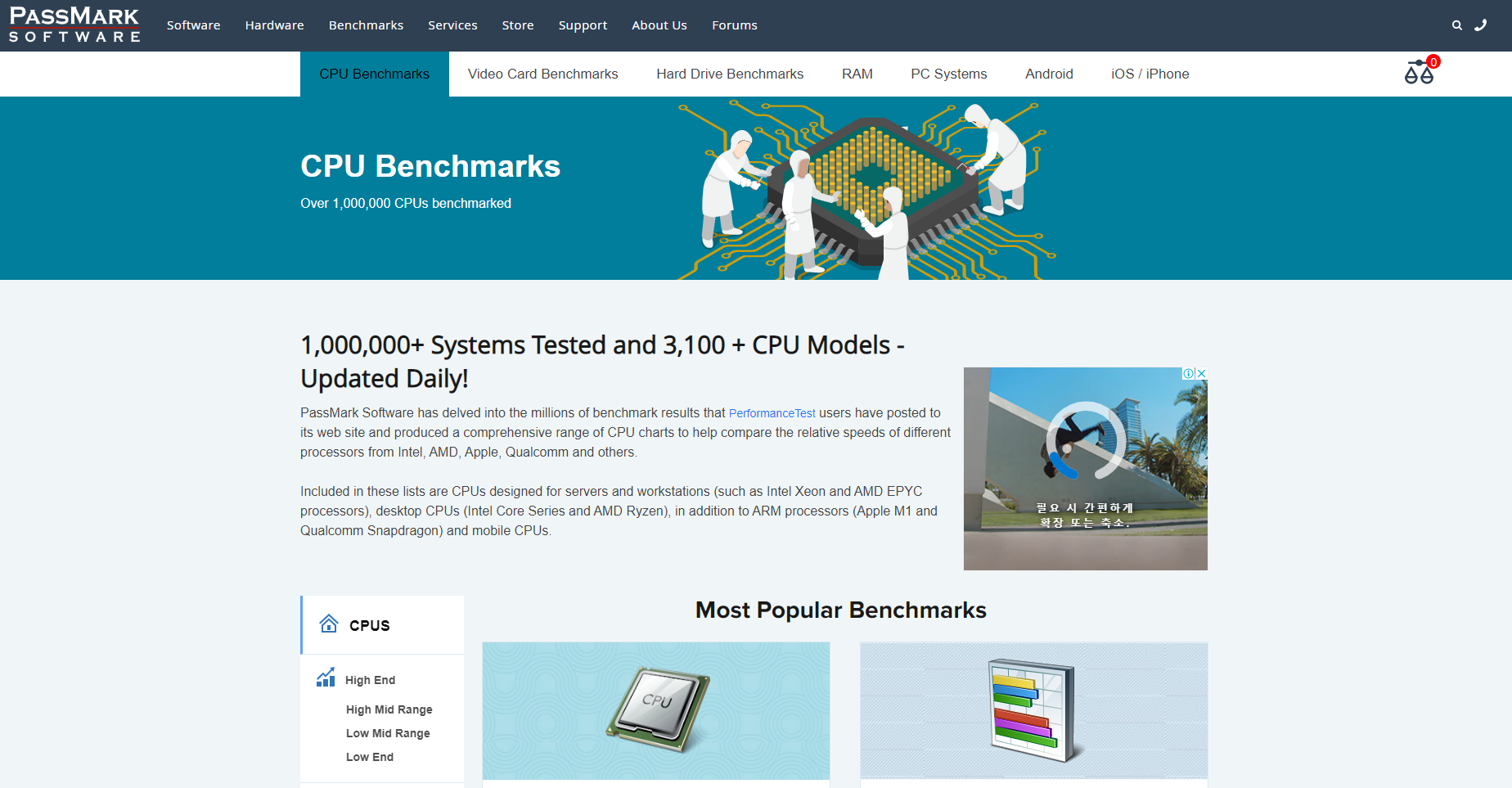Image resolution: width=1512 pixels, height=788 pixels.
Task: Open the Services menu
Action: point(452,25)
